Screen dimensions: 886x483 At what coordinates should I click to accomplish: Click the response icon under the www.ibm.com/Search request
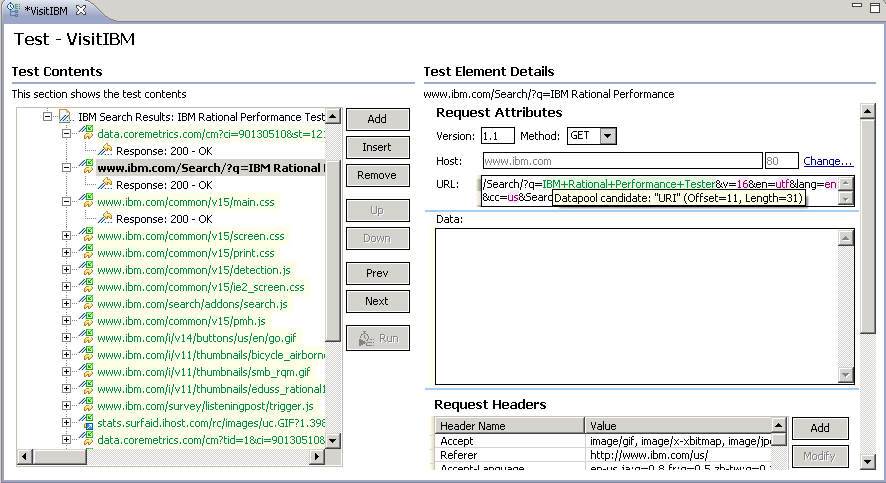(105, 184)
